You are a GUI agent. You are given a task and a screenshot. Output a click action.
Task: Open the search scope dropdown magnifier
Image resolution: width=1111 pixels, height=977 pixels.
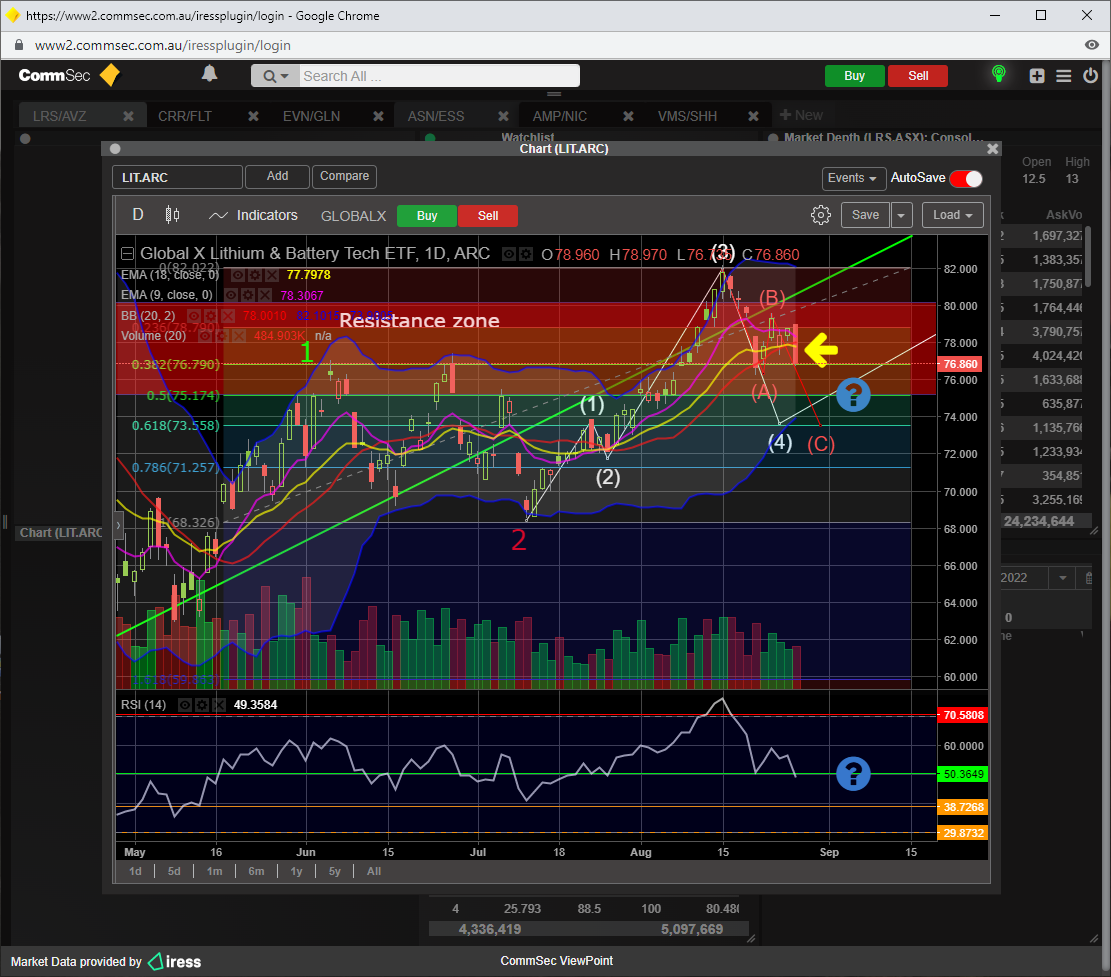coord(275,76)
